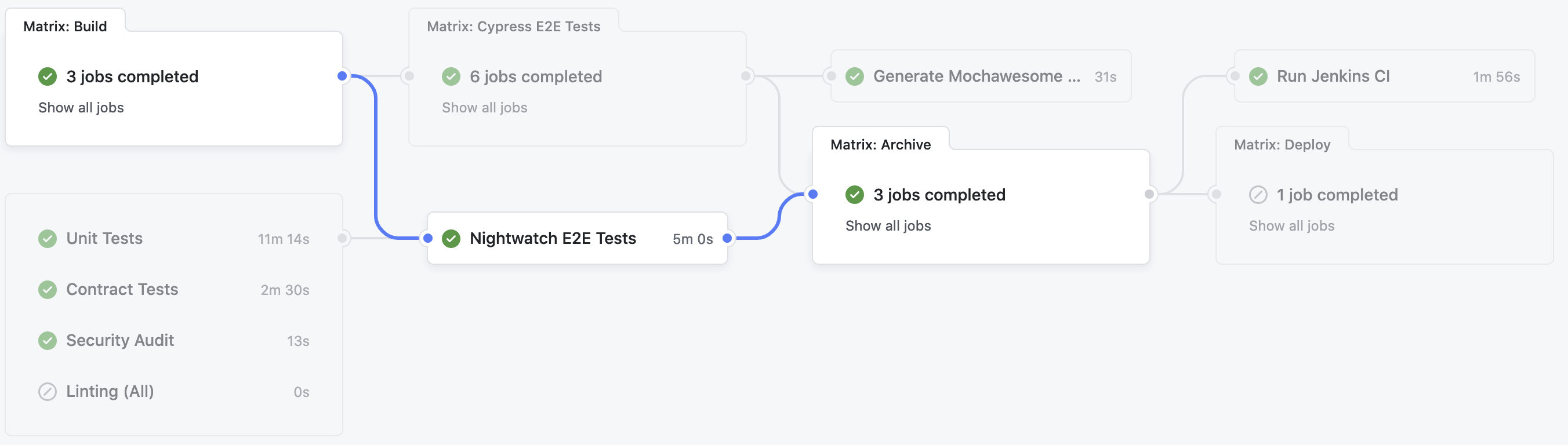Show all jobs in Matrix: Archive
This screenshot has width=1568, height=445.
(x=888, y=225)
